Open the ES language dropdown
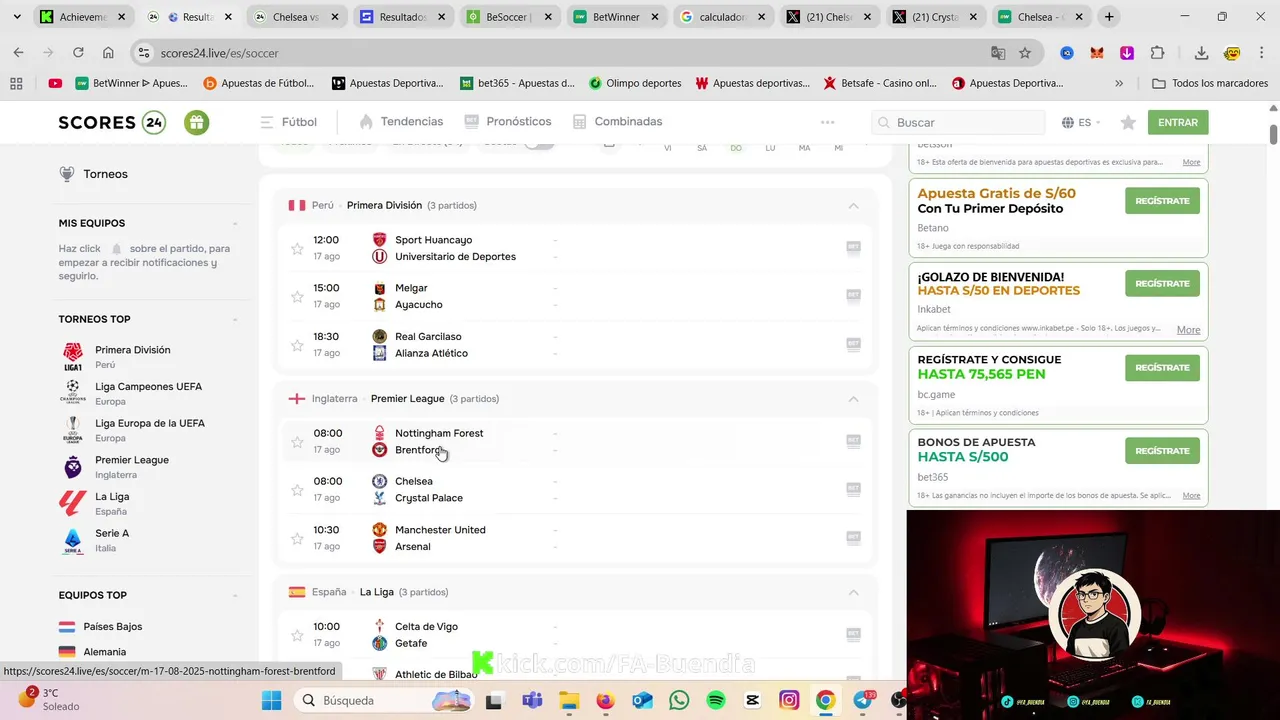The width and height of the screenshot is (1280, 720). tap(1081, 122)
